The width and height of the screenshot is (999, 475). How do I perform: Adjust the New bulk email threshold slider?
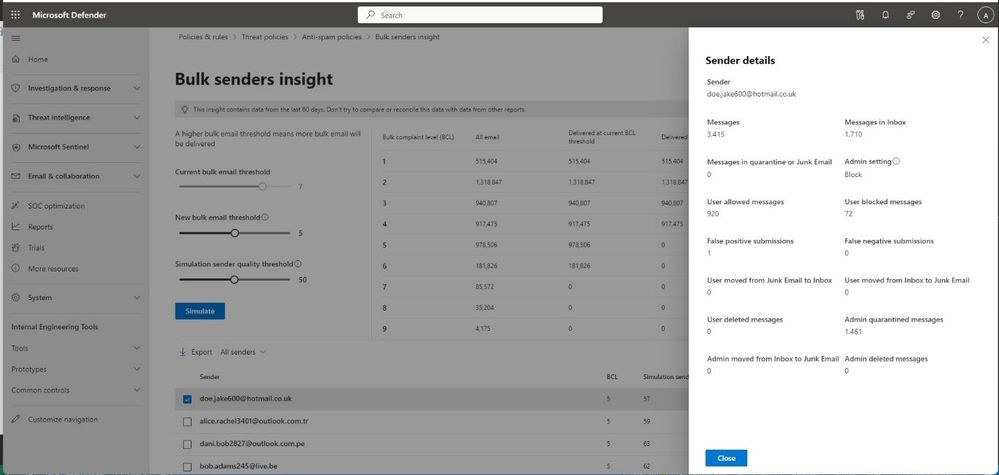234,233
